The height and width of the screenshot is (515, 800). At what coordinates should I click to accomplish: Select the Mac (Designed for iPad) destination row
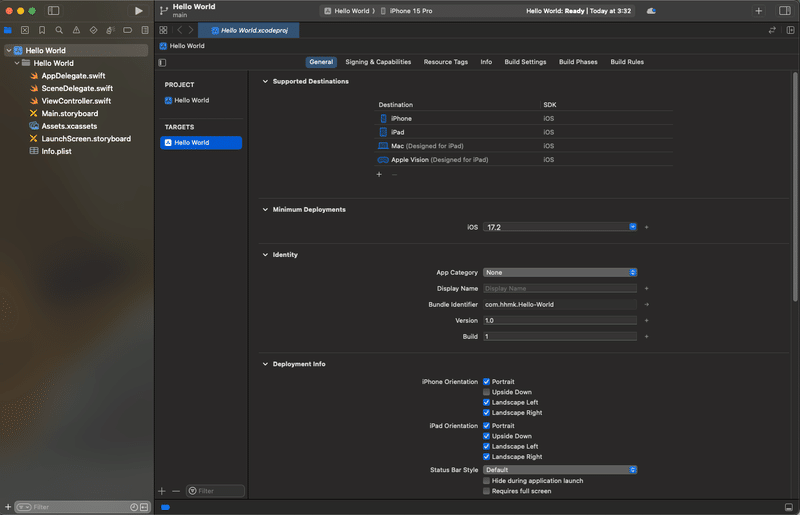pyautogui.click(x=523, y=146)
